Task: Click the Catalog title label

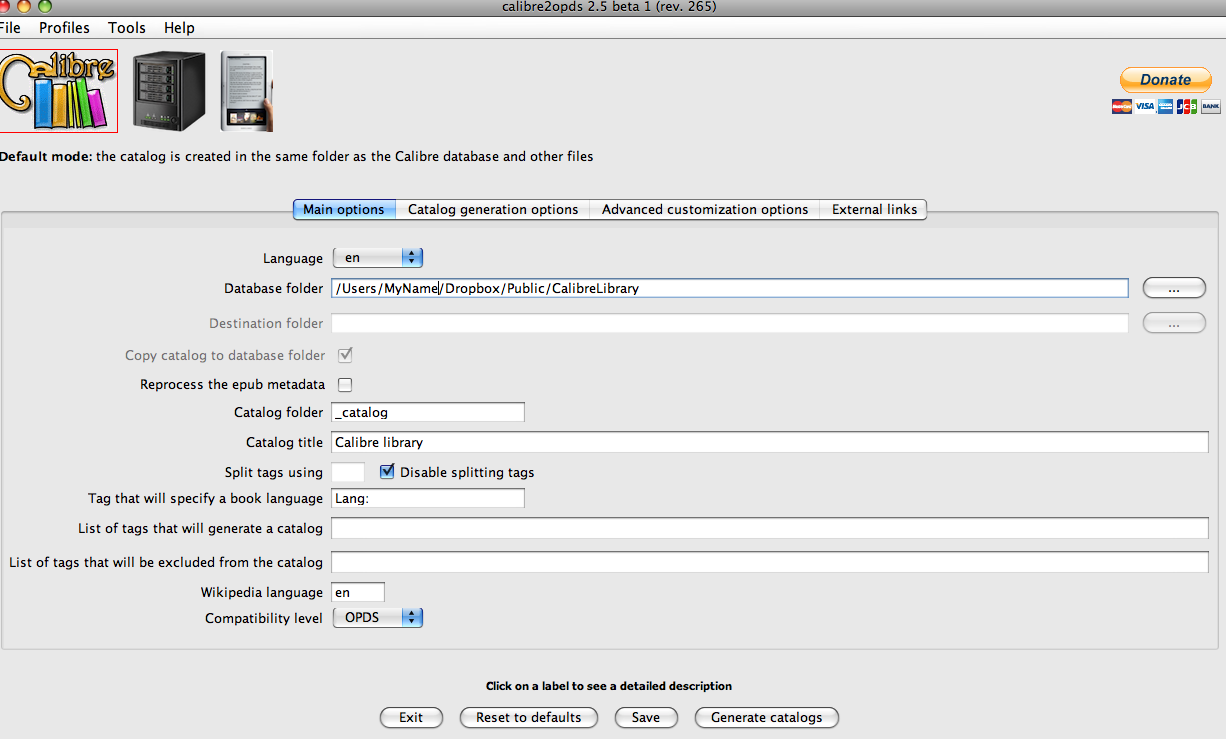Action: (285, 442)
